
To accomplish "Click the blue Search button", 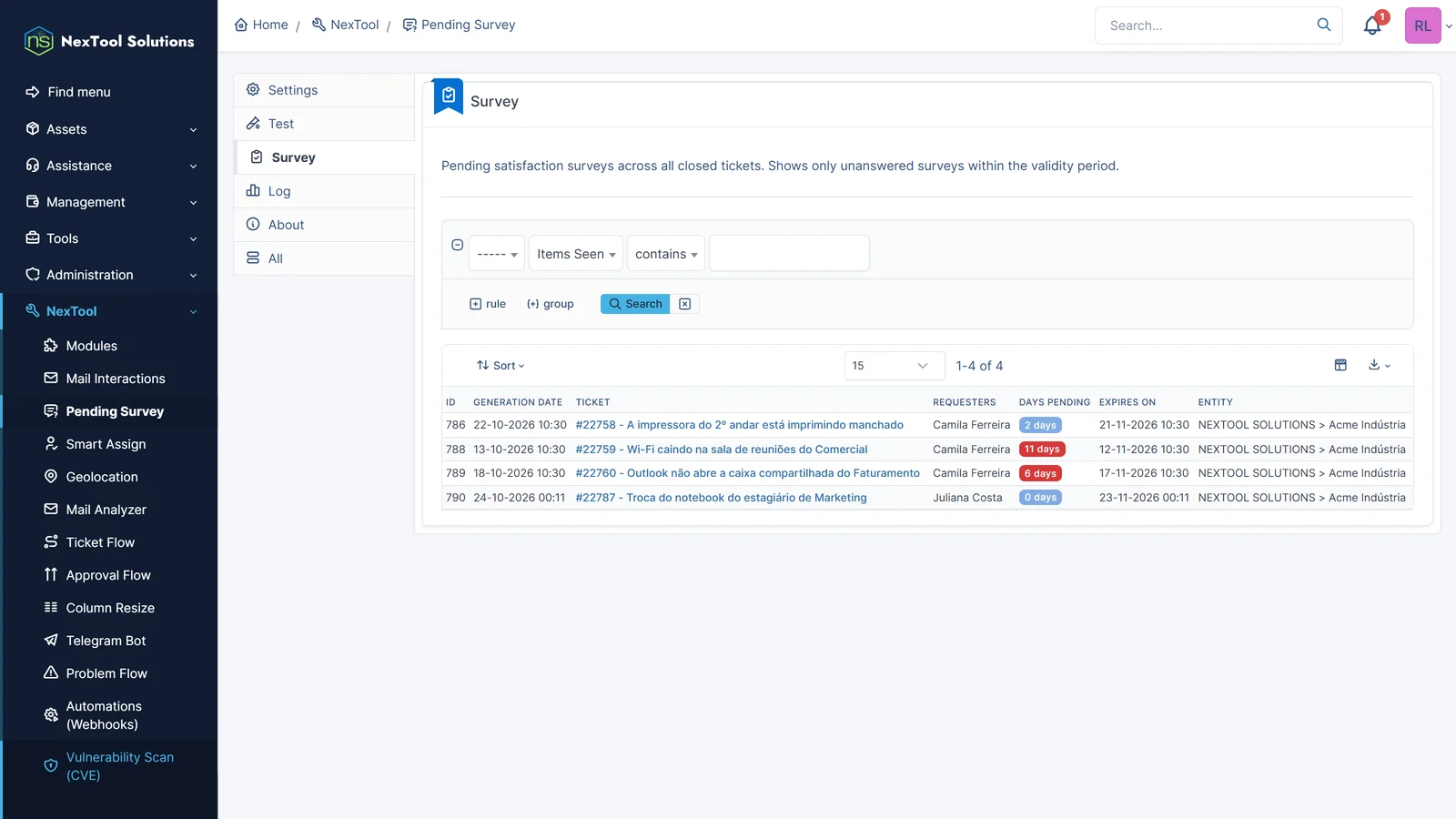I will (635, 304).
